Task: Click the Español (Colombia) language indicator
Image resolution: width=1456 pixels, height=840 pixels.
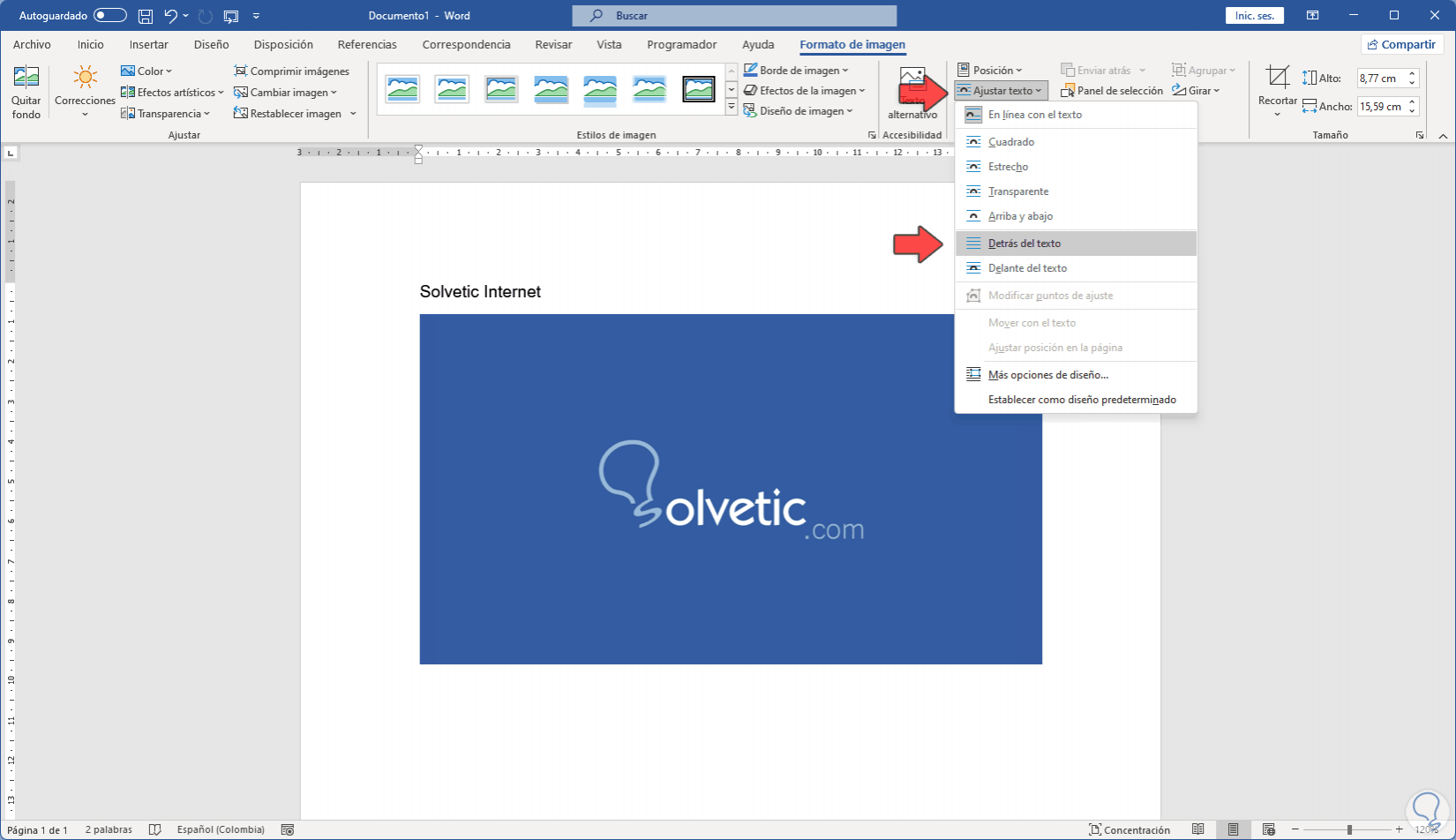Action: [221, 829]
